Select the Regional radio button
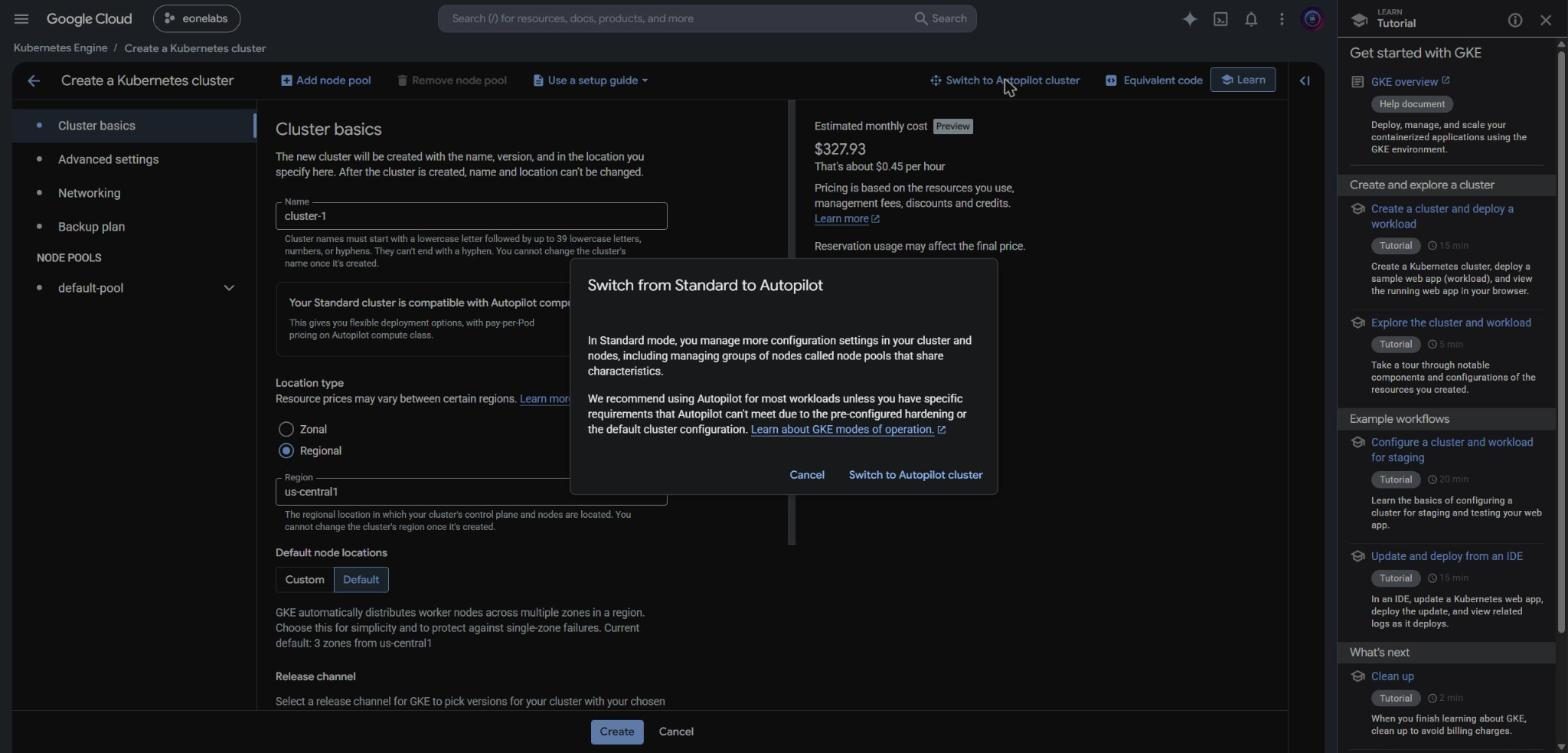Screen dimensions: 1568x753 pyautogui.click(x=286, y=451)
